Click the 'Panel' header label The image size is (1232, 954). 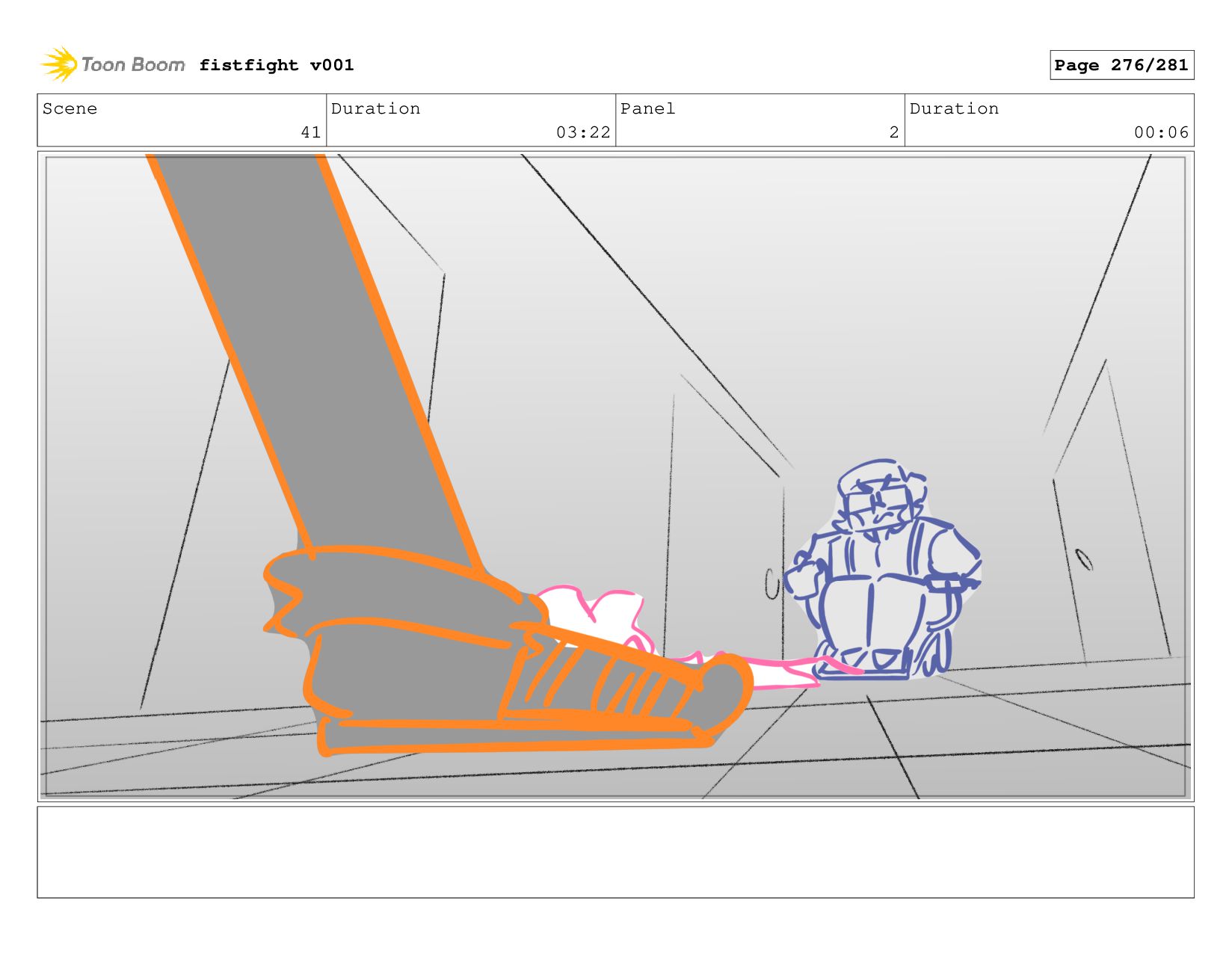pyautogui.click(x=647, y=108)
